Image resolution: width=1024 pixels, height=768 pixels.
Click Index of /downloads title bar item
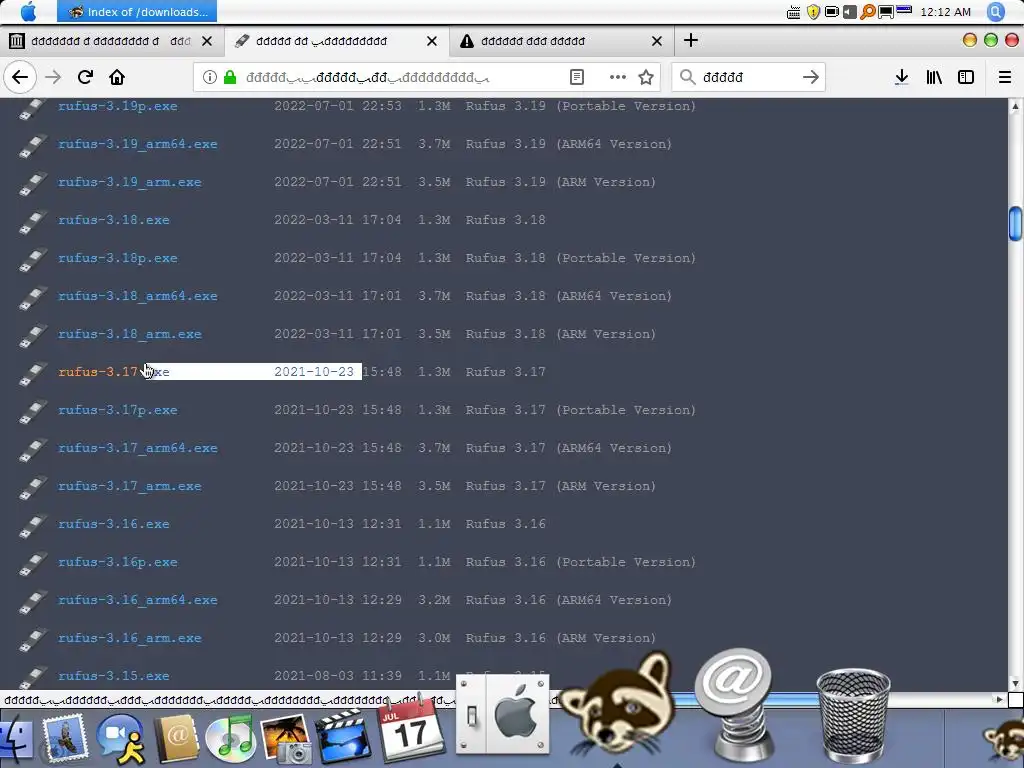137,12
